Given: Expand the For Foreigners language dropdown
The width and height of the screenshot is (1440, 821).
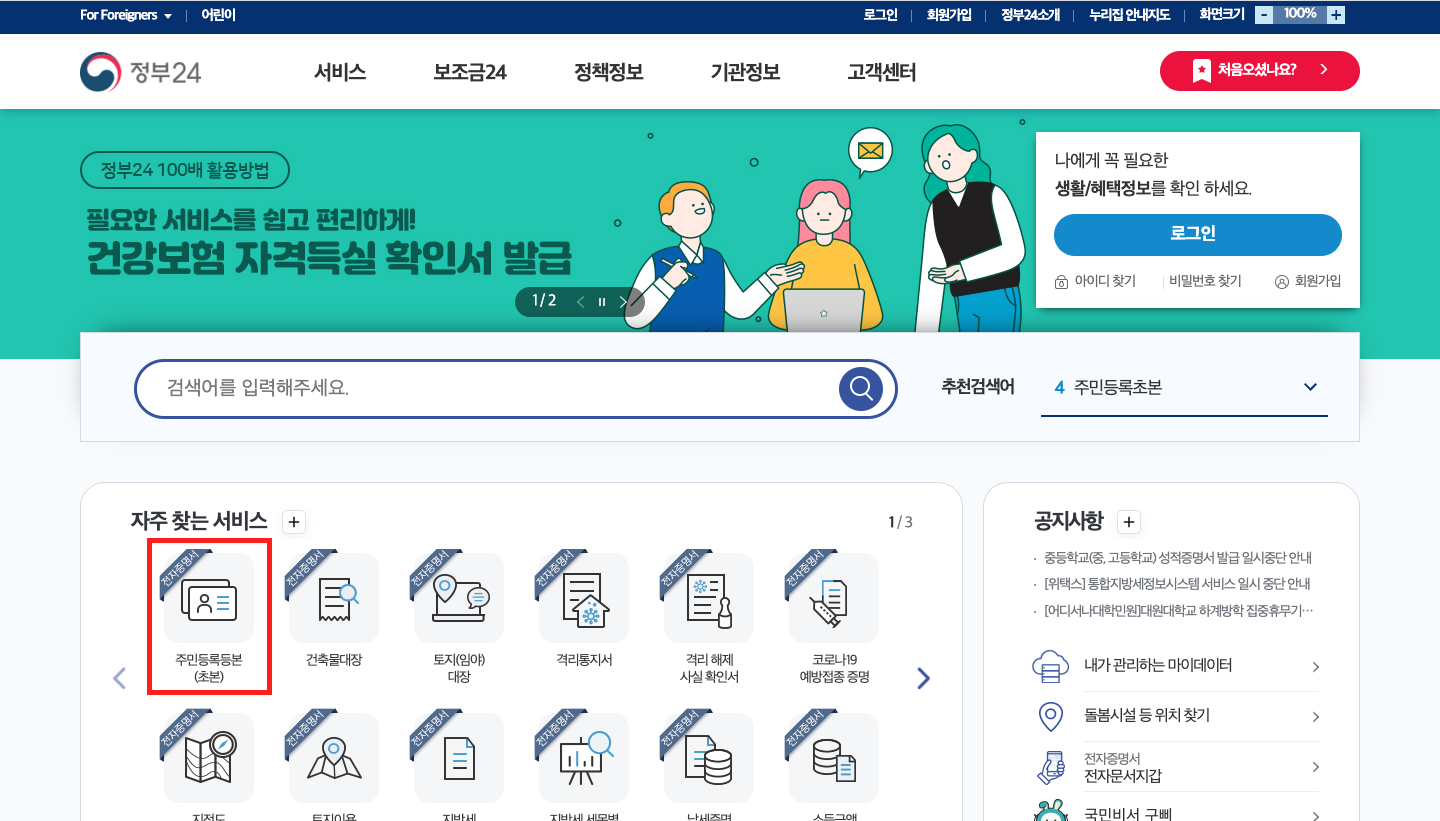Looking at the screenshot, I should pos(125,15).
